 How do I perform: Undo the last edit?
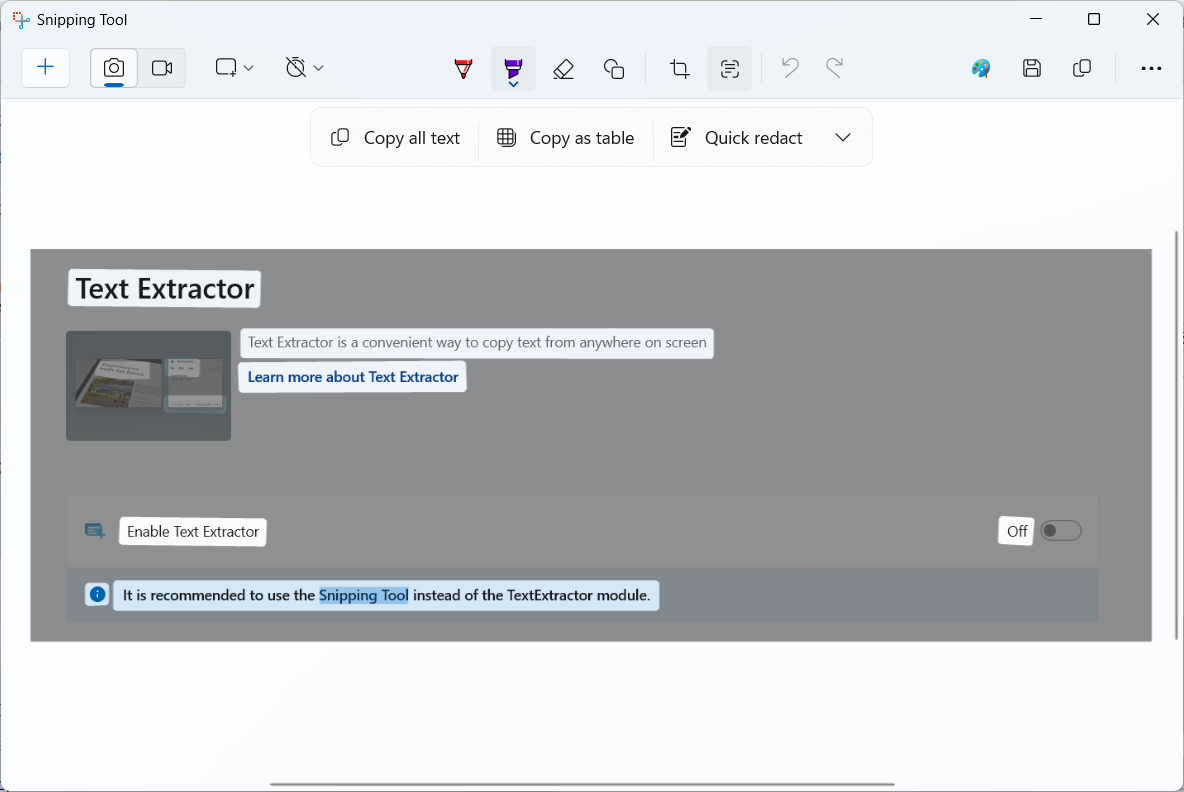pyautogui.click(x=790, y=68)
